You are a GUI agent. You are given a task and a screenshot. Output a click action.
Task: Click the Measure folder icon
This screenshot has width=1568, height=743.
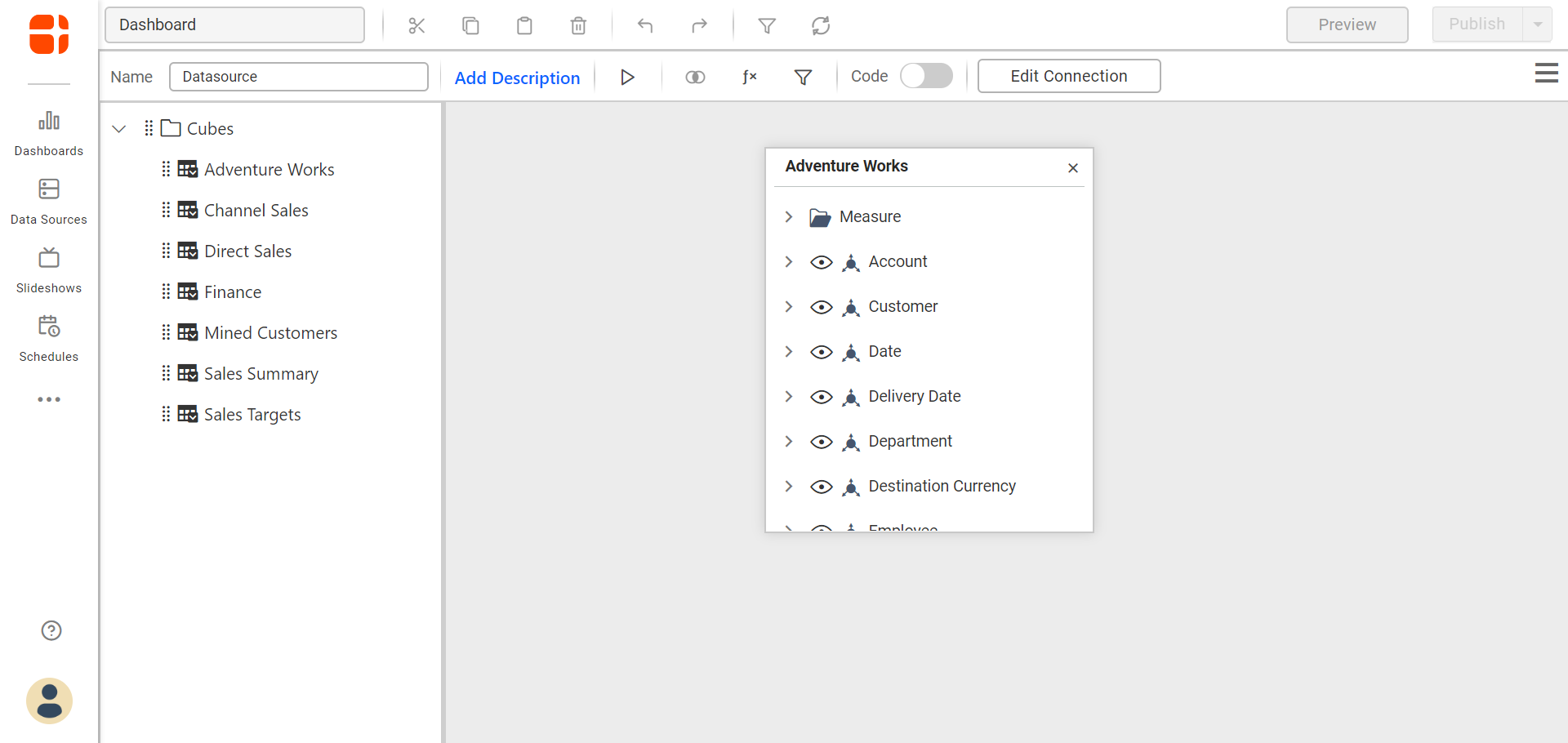pyautogui.click(x=820, y=217)
